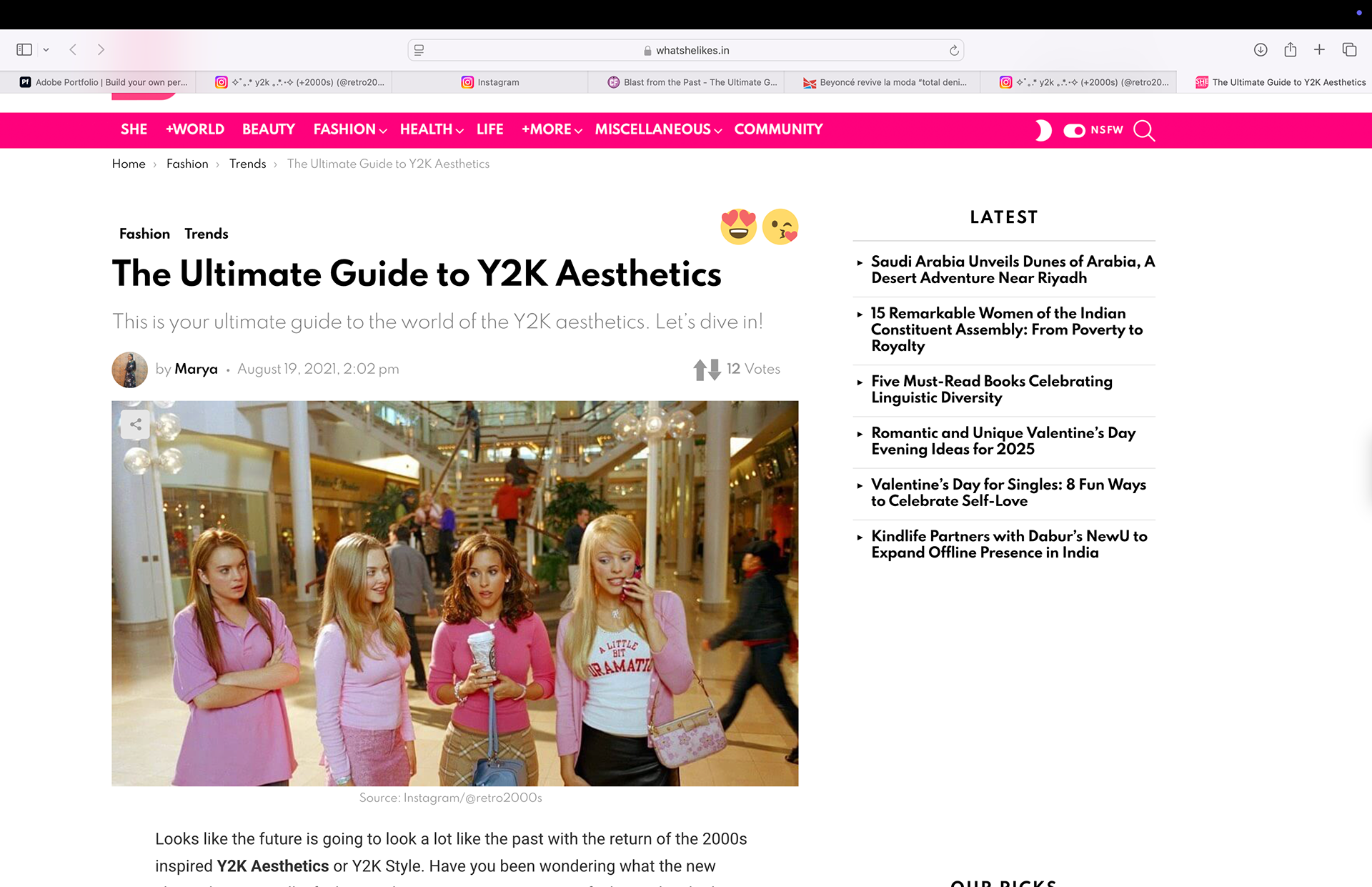Open the sidebar options chevron dropdown
This screenshot has height=887, width=1372.
click(46, 50)
